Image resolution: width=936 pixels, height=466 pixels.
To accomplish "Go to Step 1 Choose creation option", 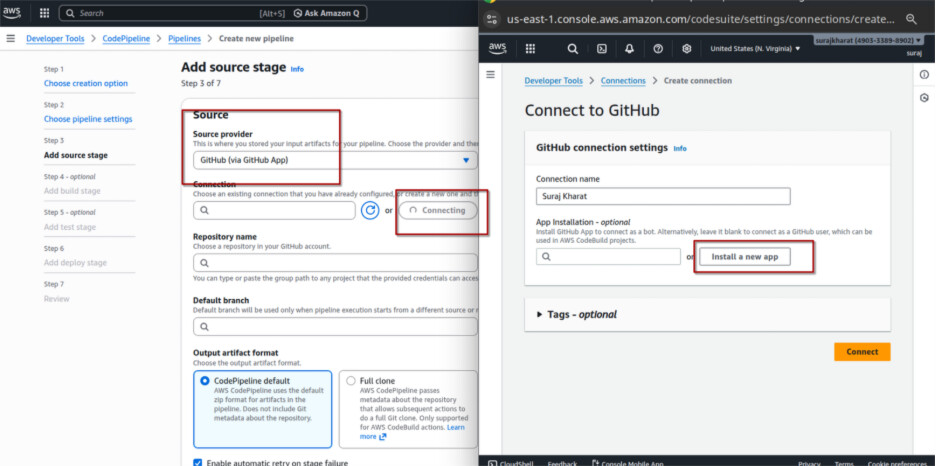I will point(86,84).
